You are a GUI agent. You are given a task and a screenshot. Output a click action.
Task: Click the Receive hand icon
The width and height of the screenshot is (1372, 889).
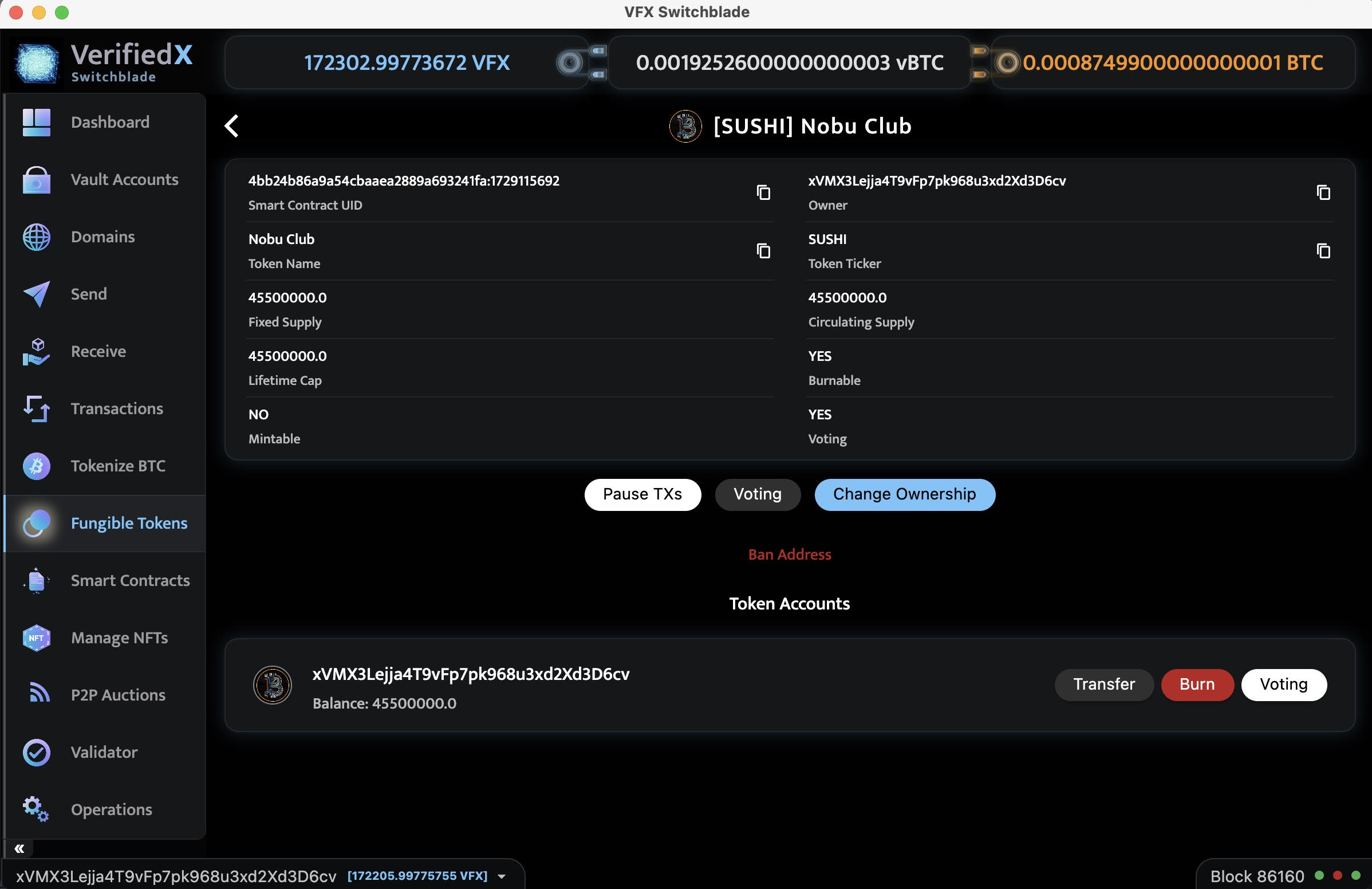pos(36,352)
